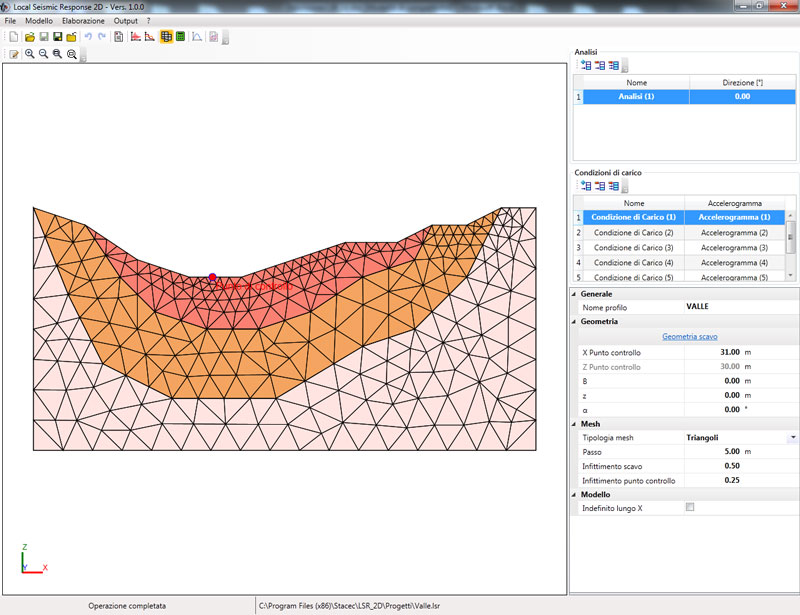Open the Output menu
The width and height of the screenshot is (800, 615).
coord(126,21)
